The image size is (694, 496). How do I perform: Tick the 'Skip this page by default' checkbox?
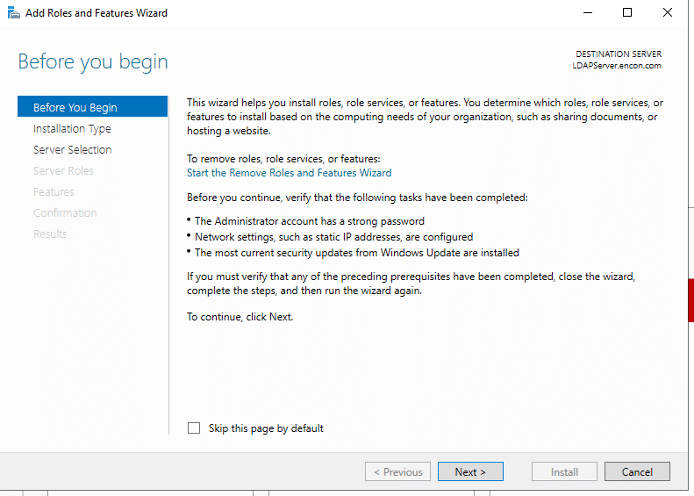194,428
